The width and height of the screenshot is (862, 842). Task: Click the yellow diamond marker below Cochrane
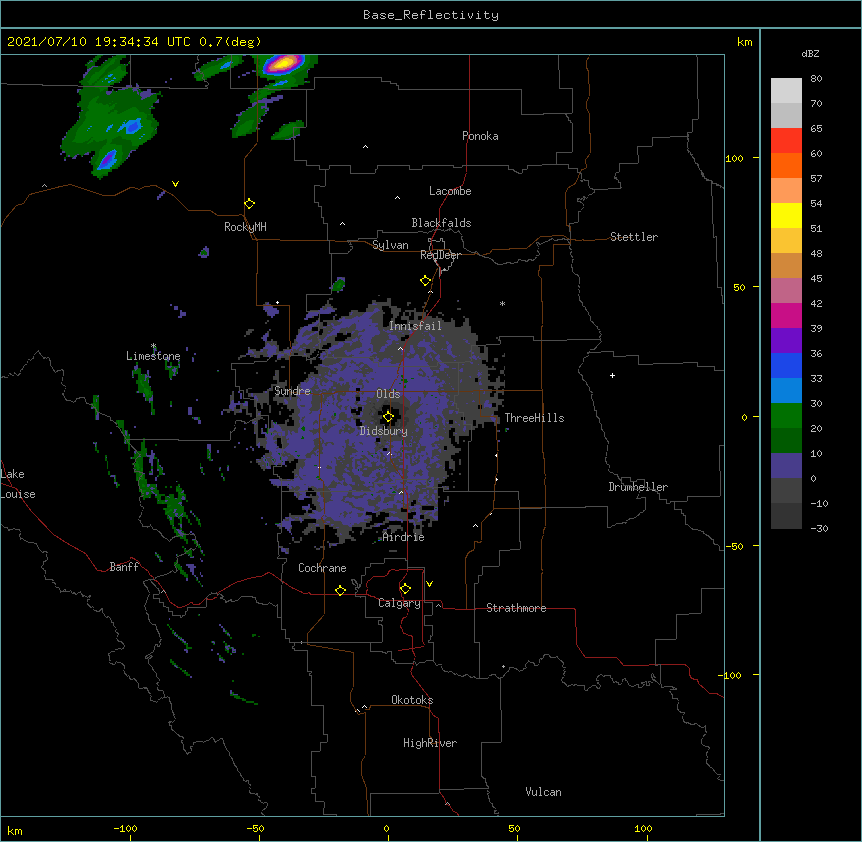340,590
